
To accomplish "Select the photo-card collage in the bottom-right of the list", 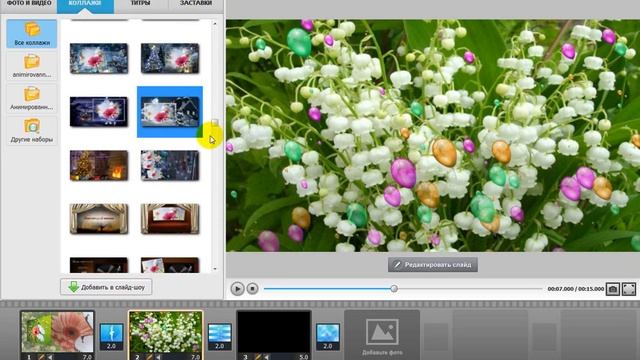I will coord(170,265).
